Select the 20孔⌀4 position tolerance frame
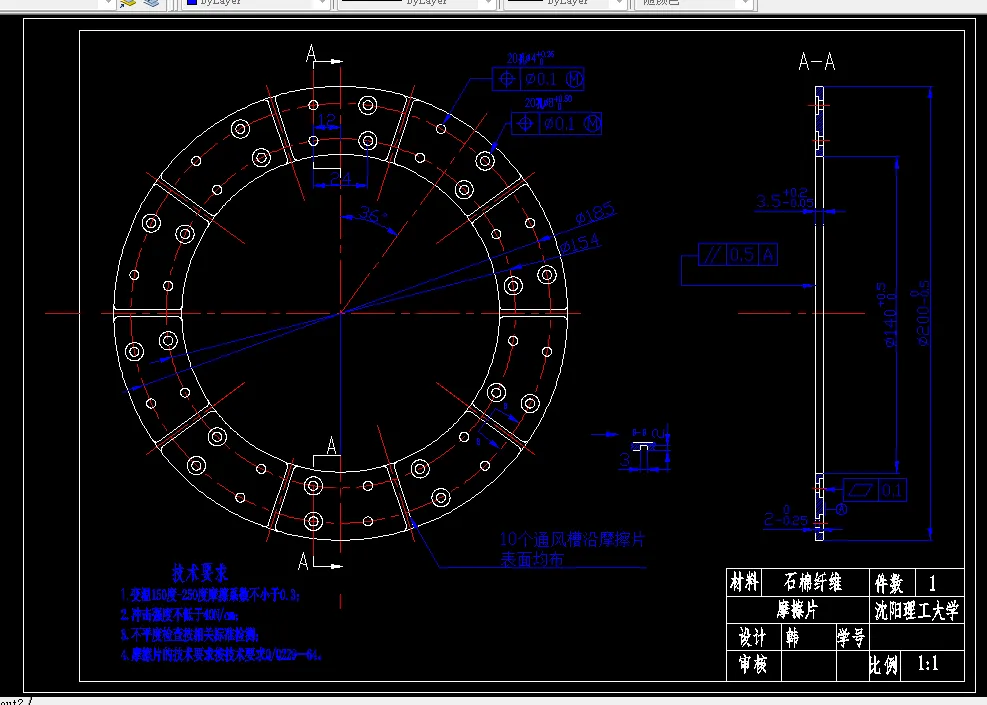Viewport: 987px width, 705px height. tap(538, 79)
